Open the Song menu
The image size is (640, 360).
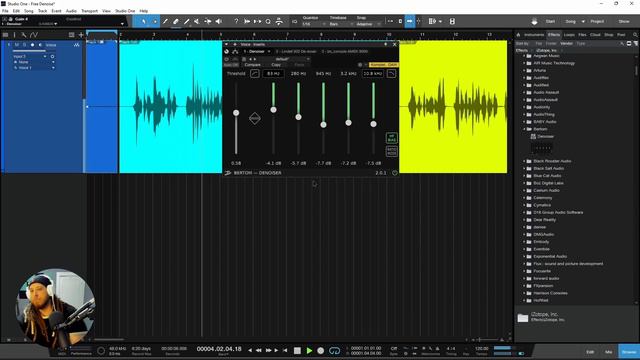(x=29, y=11)
